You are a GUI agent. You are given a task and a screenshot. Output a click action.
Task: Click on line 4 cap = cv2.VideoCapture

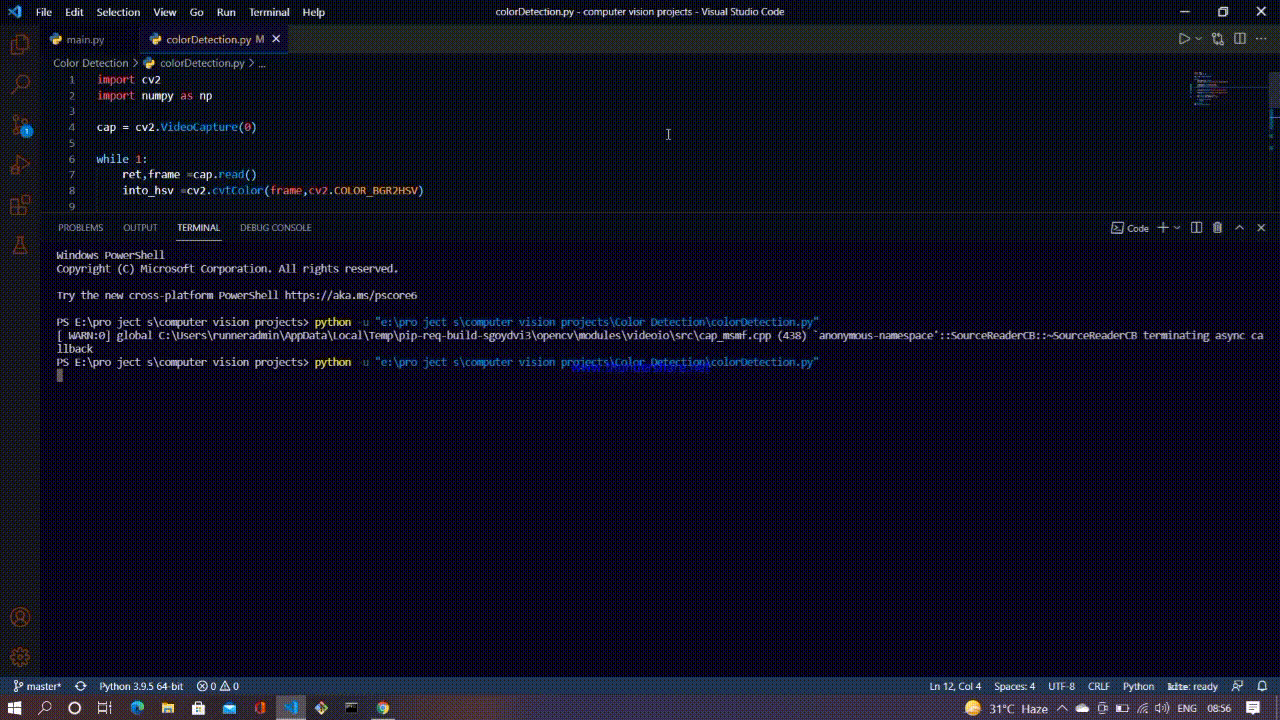click(176, 127)
